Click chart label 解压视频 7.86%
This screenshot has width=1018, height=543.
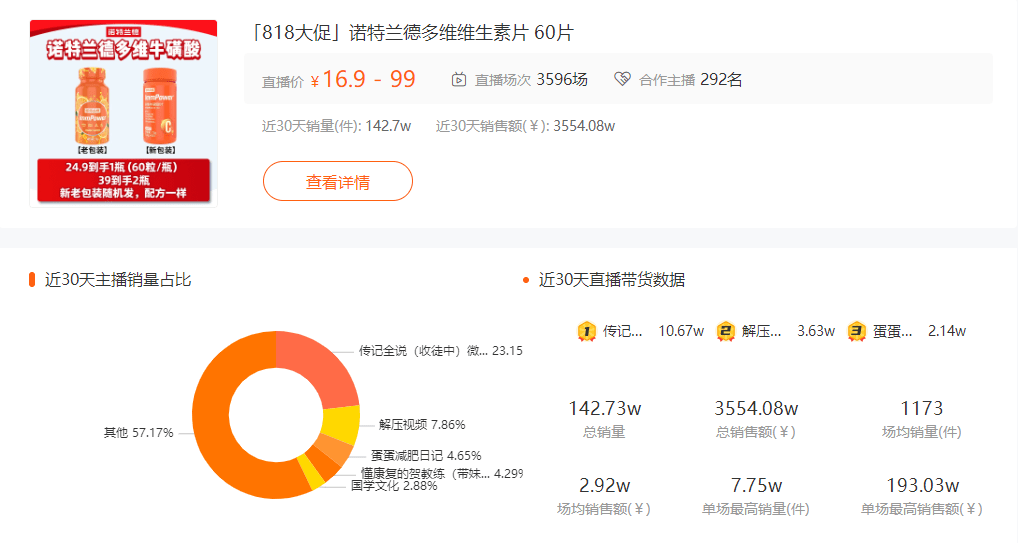[422, 425]
